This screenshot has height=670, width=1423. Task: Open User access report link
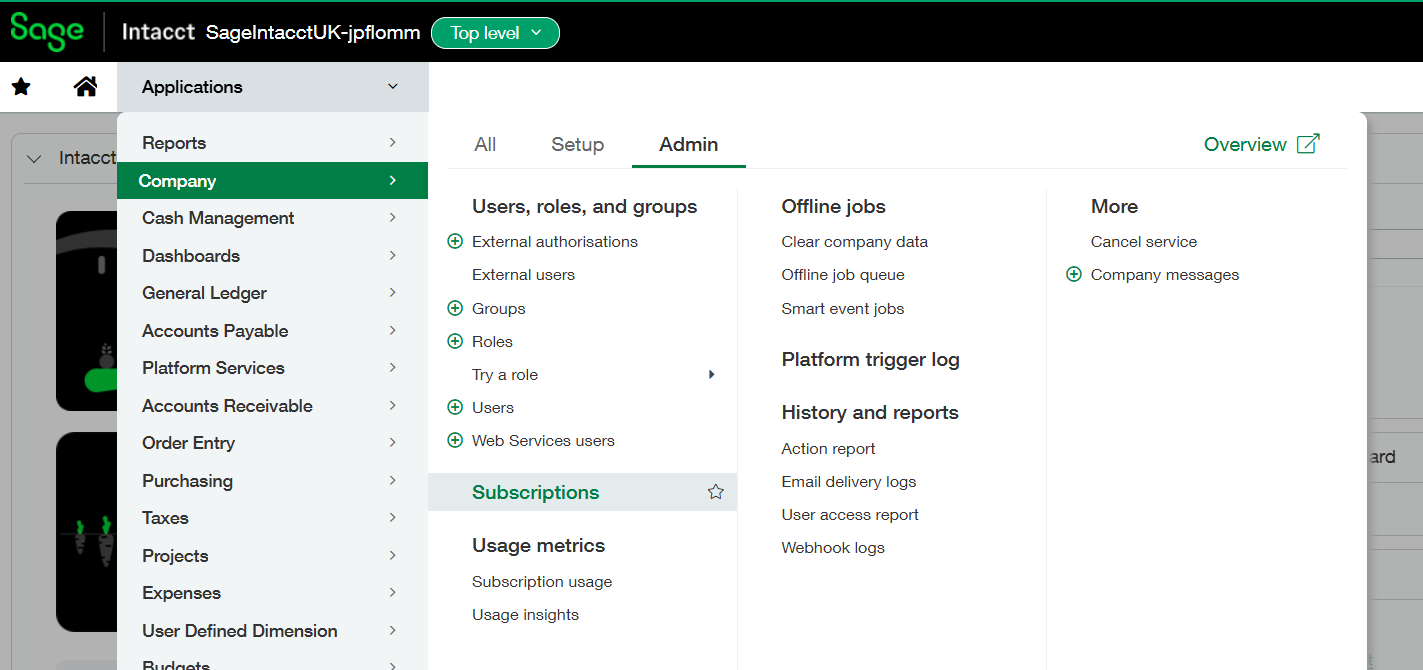pos(850,515)
